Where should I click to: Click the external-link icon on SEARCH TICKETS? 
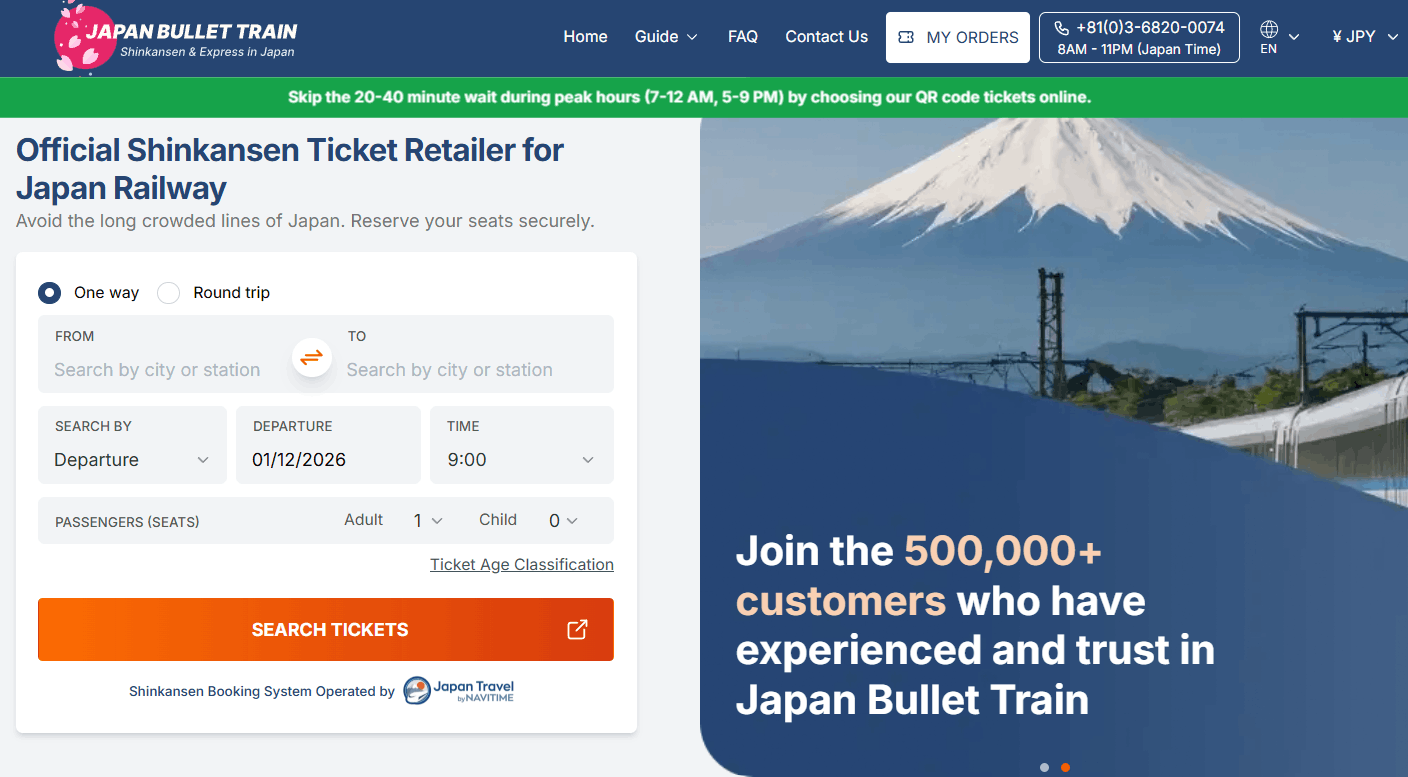[576, 629]
